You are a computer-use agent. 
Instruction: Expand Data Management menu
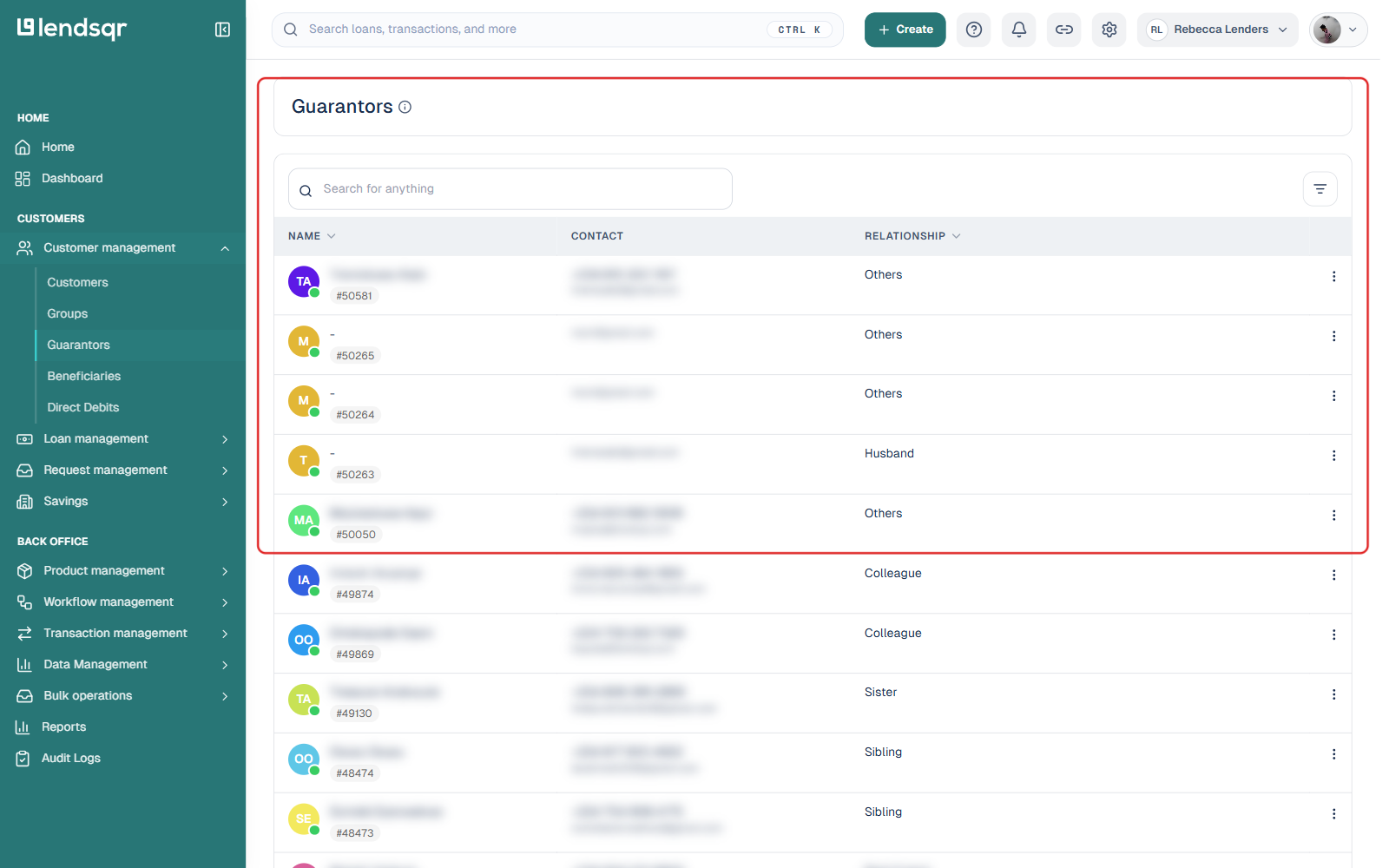click(x=122, y=665)
